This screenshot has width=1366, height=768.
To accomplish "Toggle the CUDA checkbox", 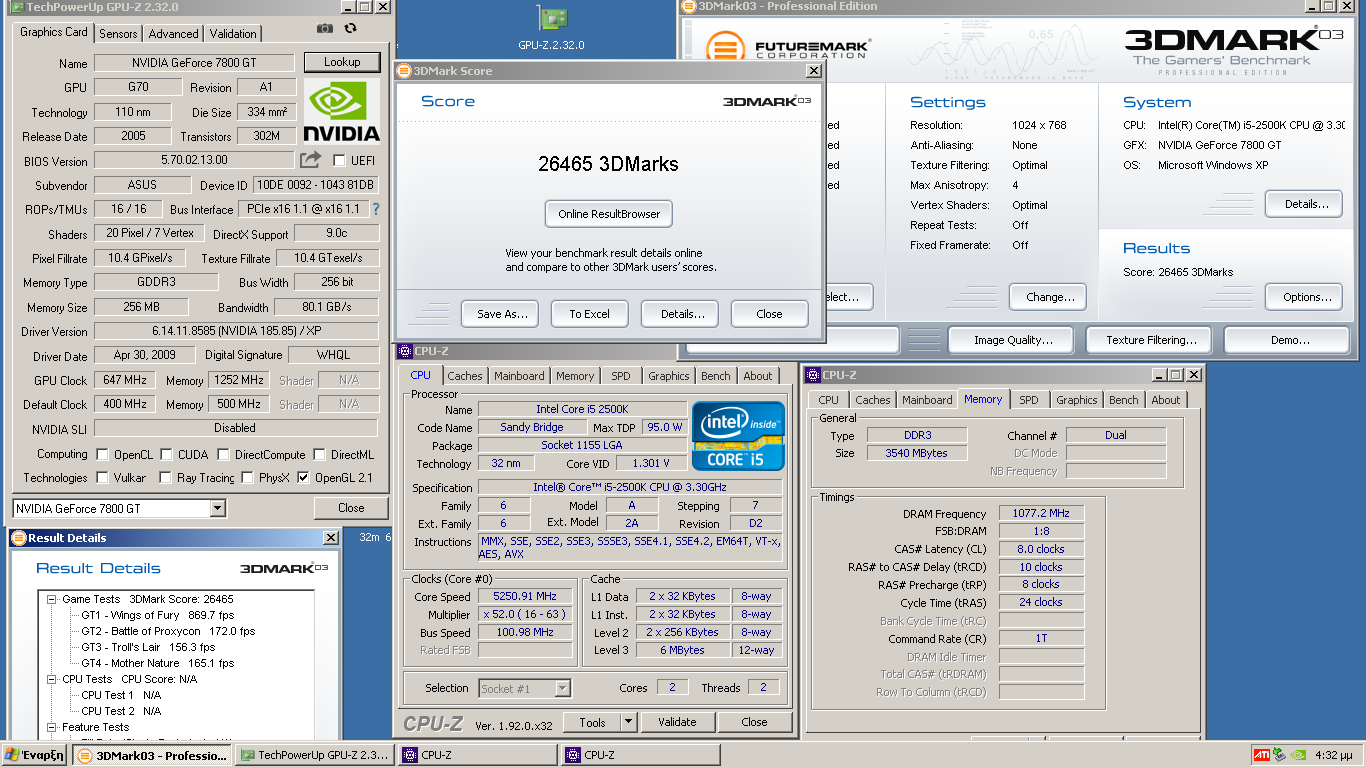I will (x=166, y=454).
